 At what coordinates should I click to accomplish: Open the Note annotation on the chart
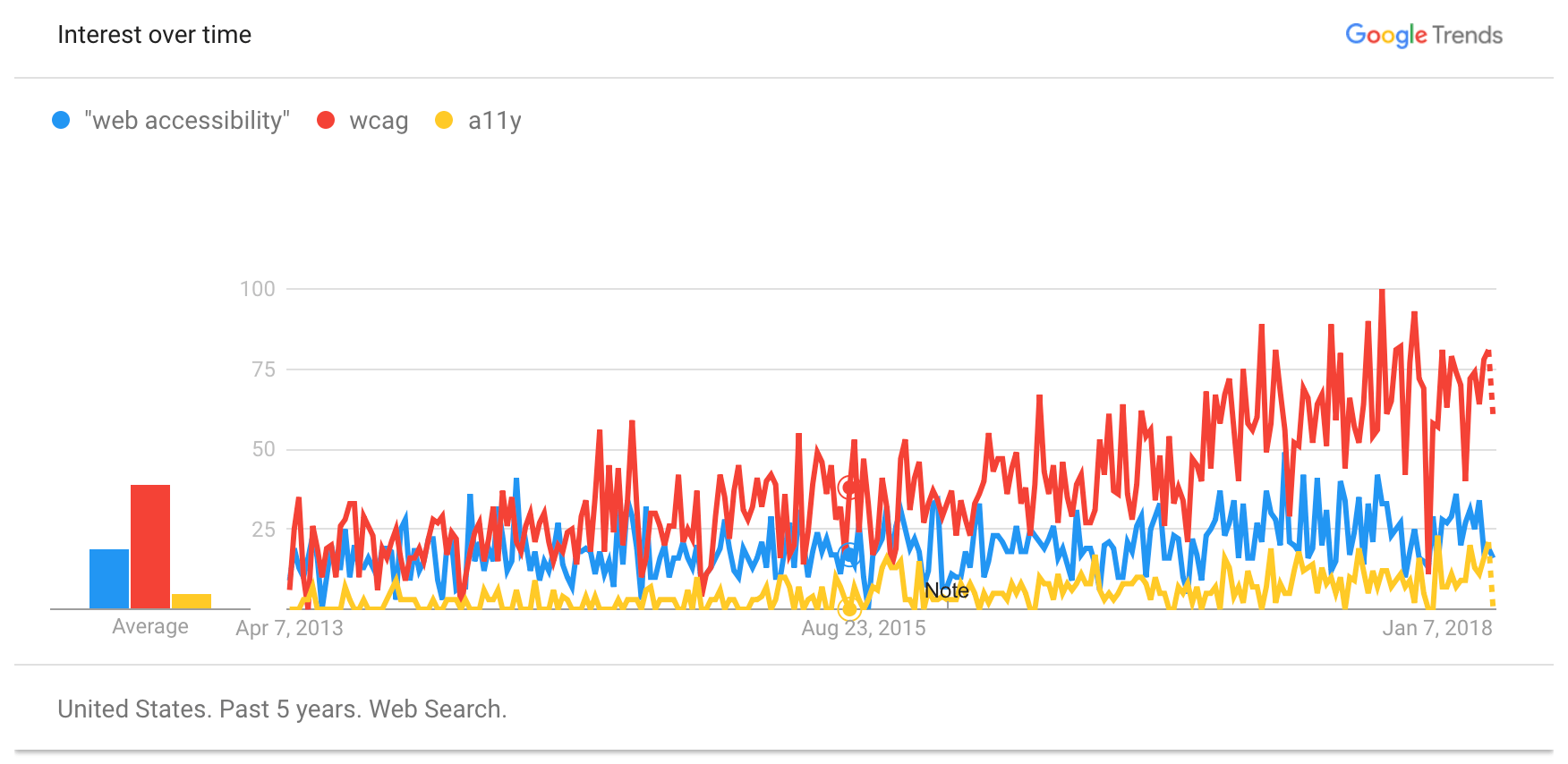tap(946, 590)
